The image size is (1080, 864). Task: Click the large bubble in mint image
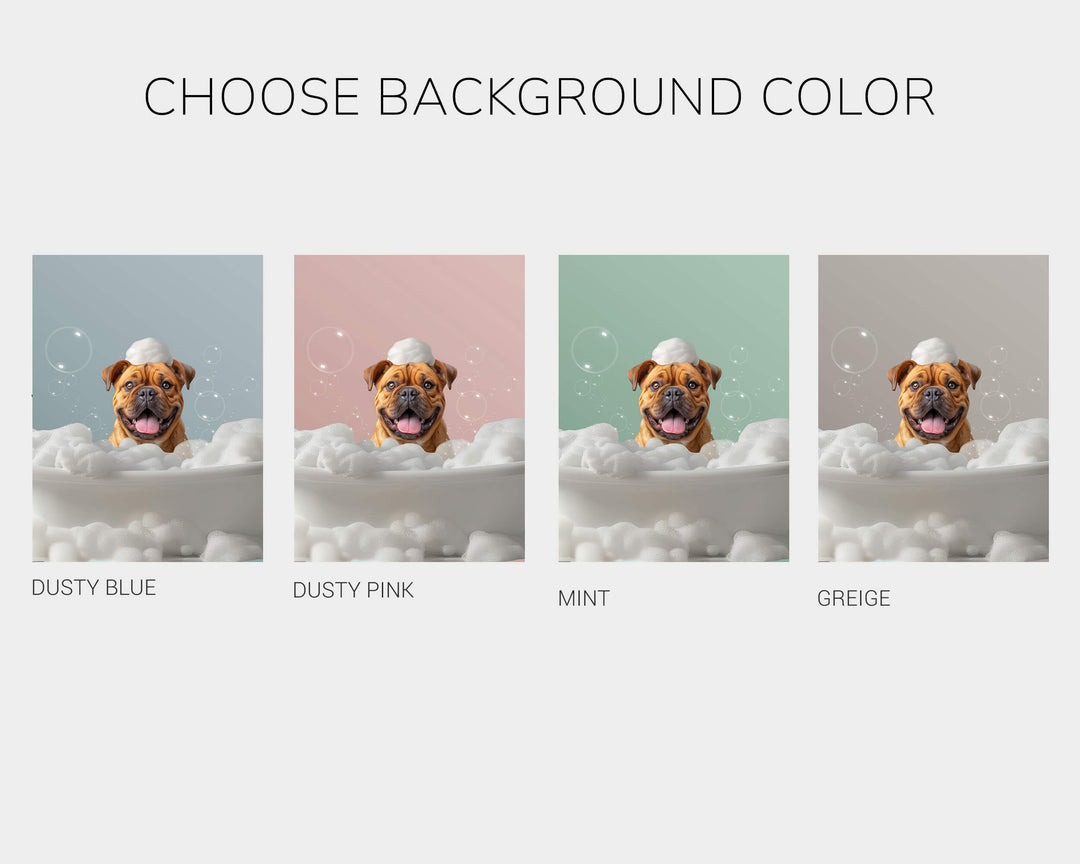tap(594, 350)
